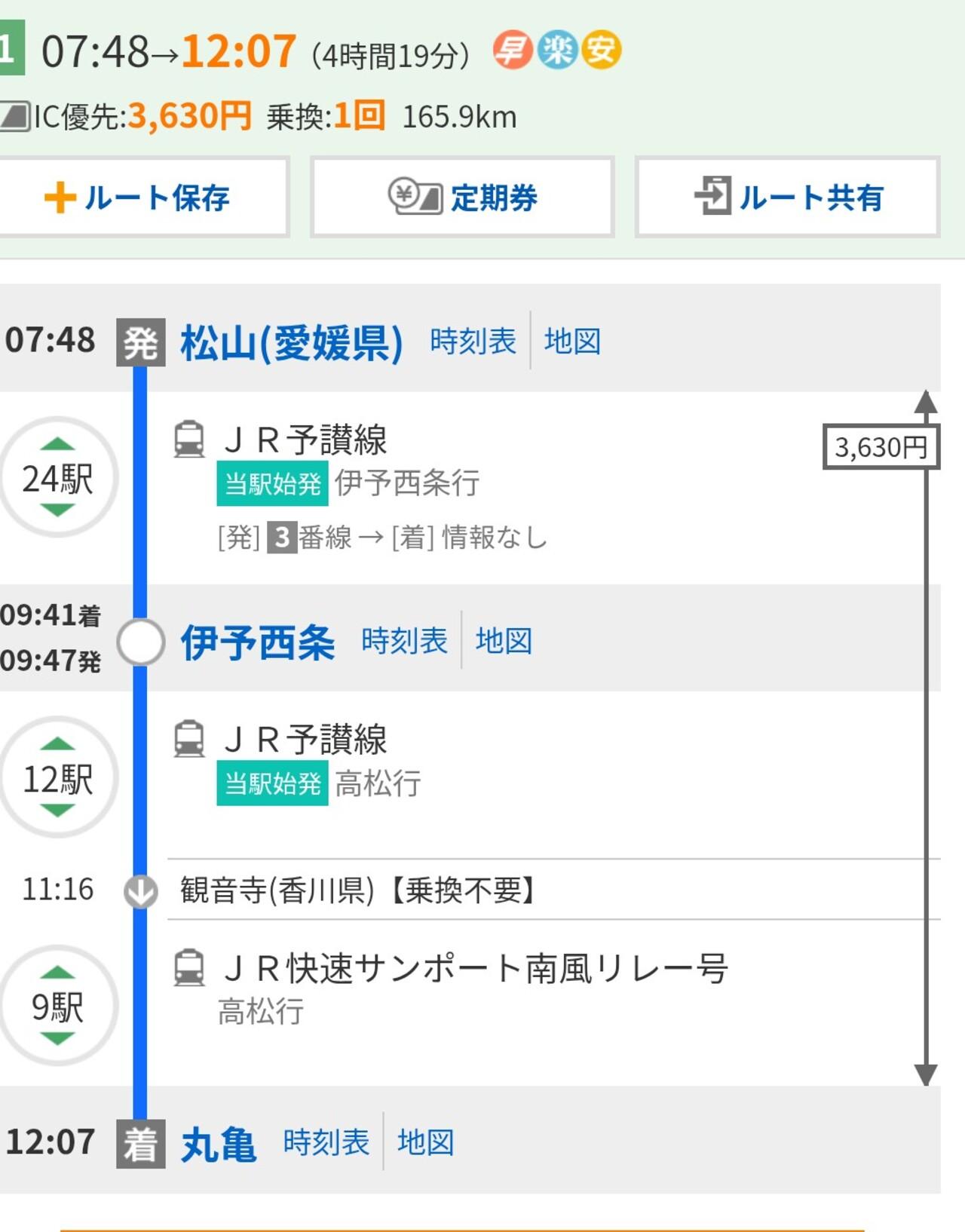Click the transfer circle at 伊予西条

[x=140, y=642]
